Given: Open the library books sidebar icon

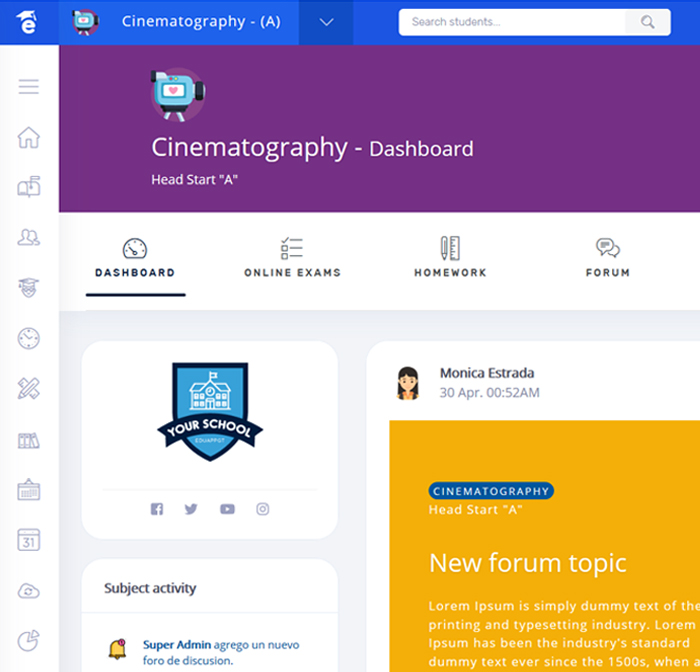Looking at the screenshot, I should (29, 440).
